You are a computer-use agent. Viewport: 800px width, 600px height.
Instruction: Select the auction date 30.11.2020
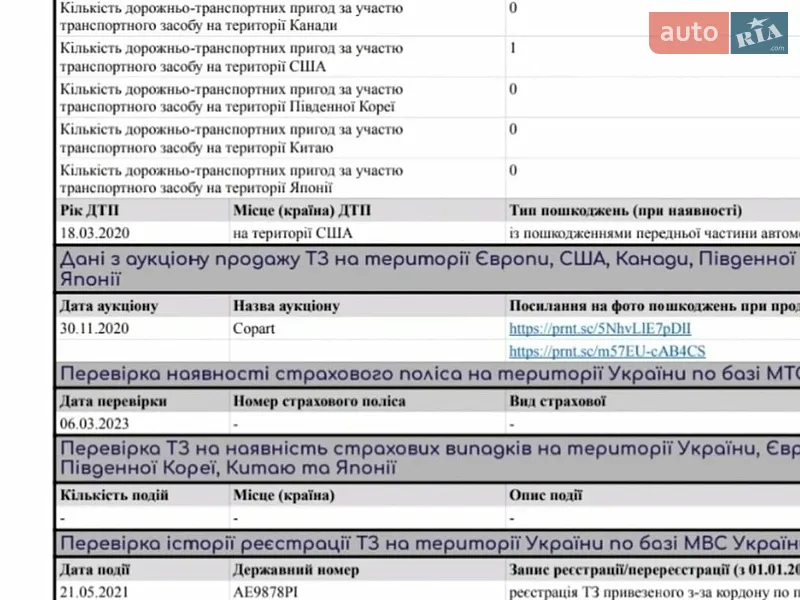[x=94, y=329]
